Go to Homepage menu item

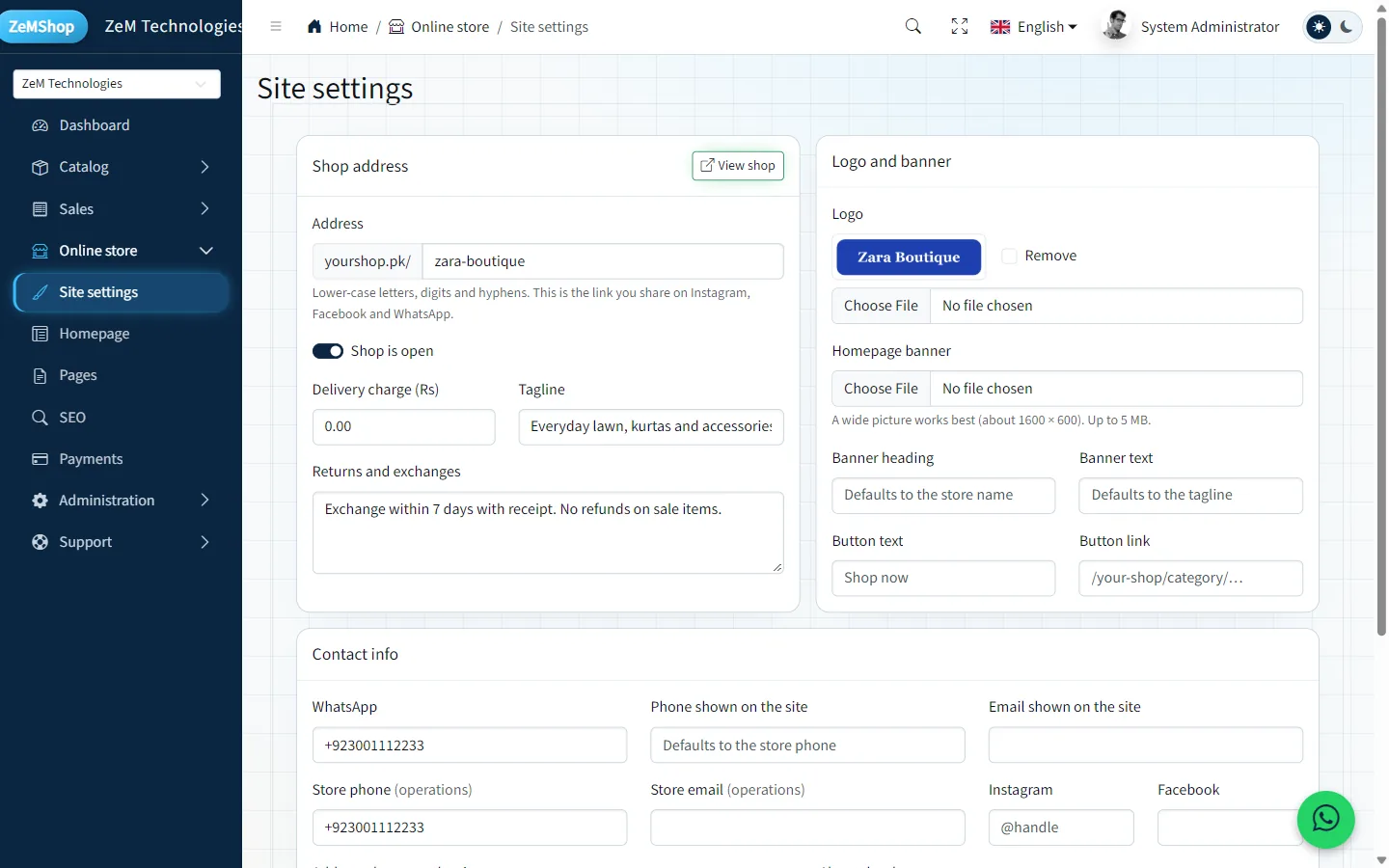pos(122,334)
